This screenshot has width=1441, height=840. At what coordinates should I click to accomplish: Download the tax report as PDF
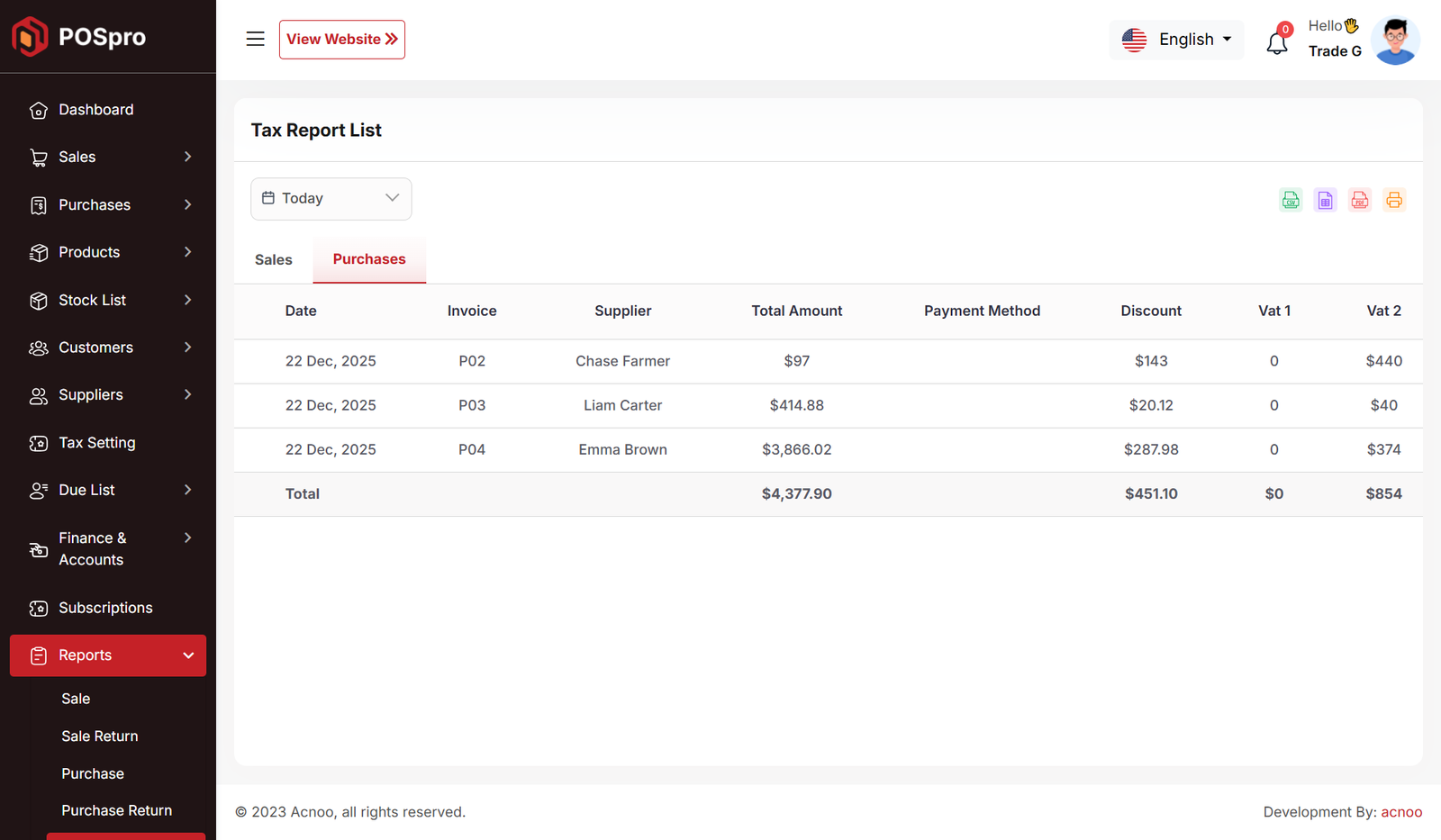[1360, 200]
